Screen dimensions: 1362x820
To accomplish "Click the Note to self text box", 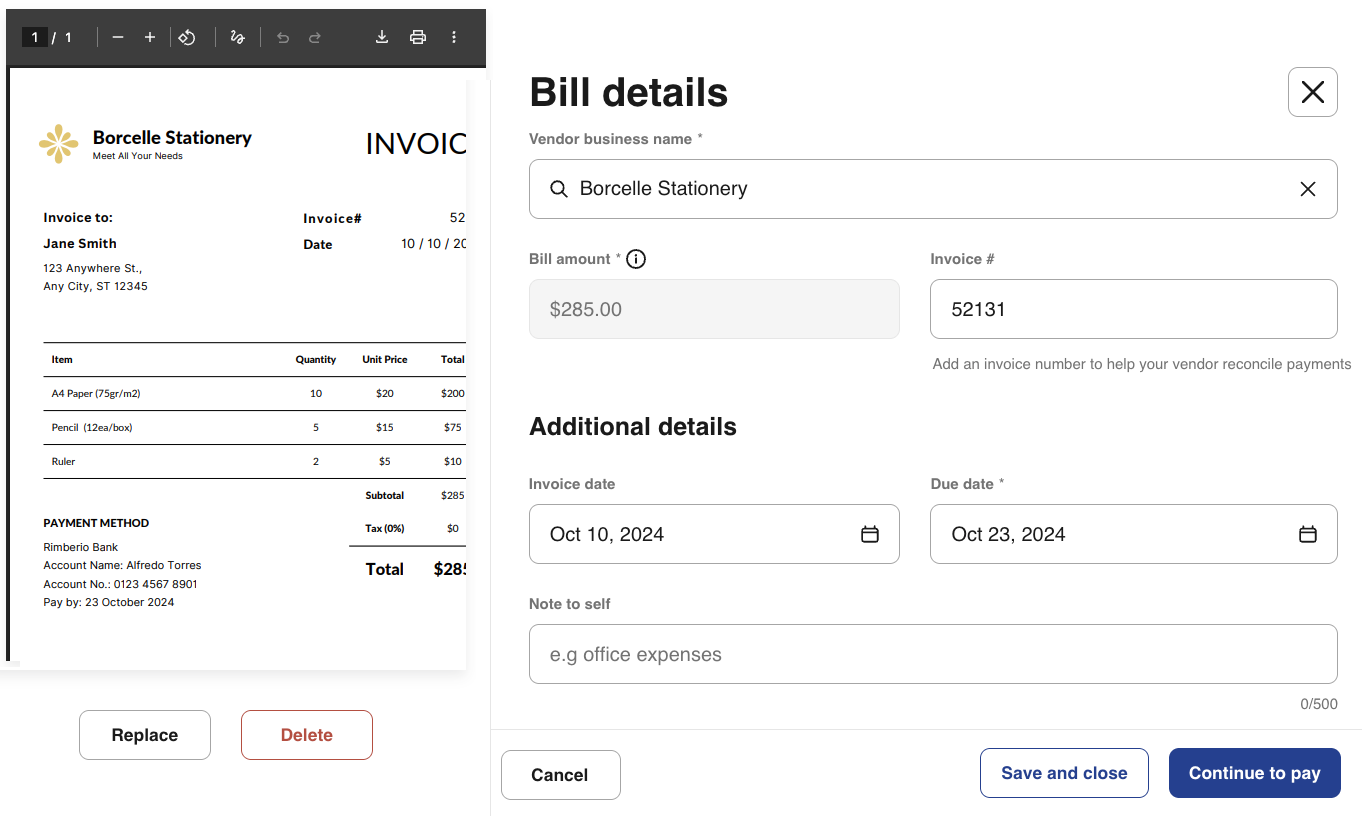I will 932,654.
